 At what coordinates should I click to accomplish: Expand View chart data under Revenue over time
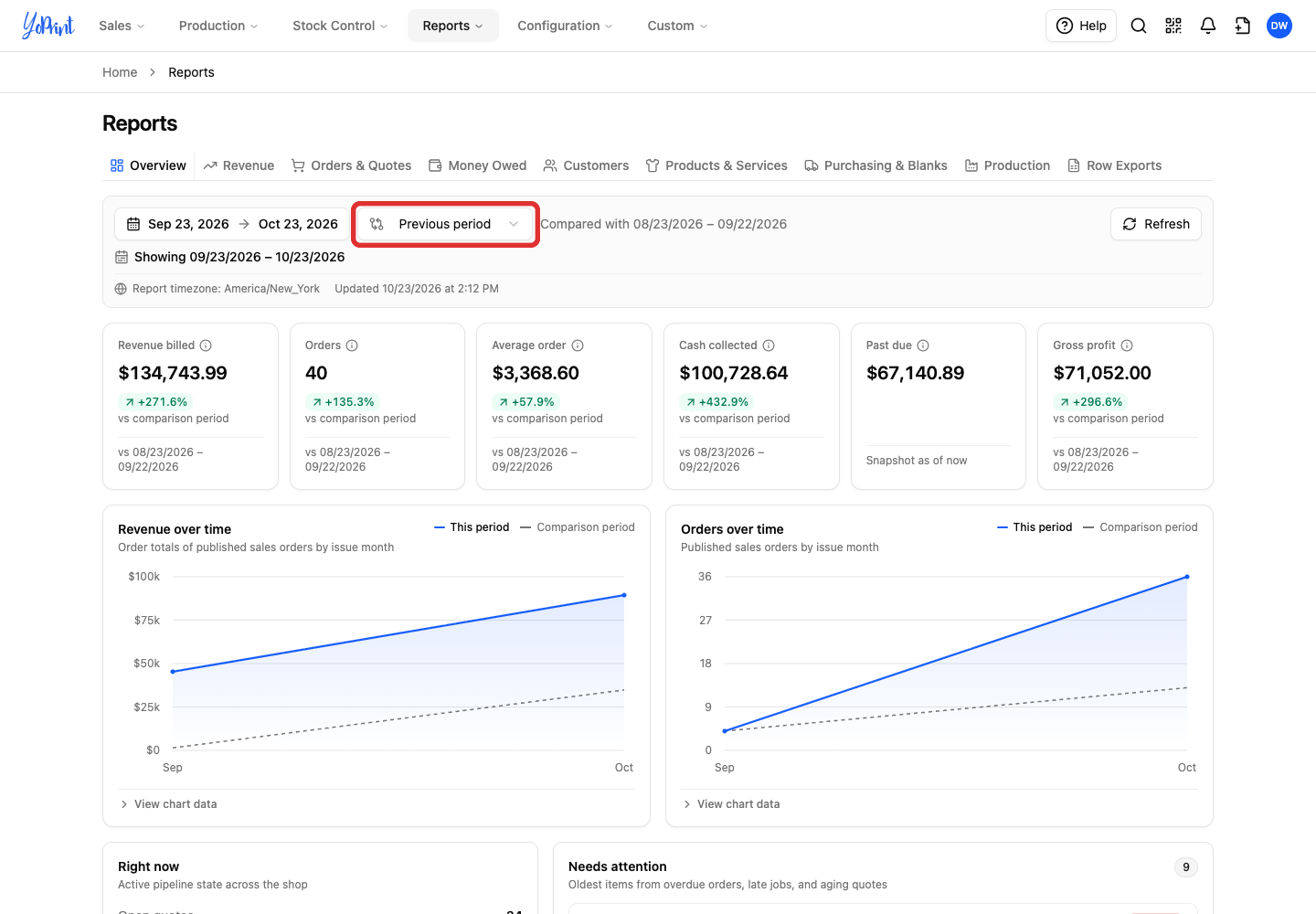click(168, 804)
